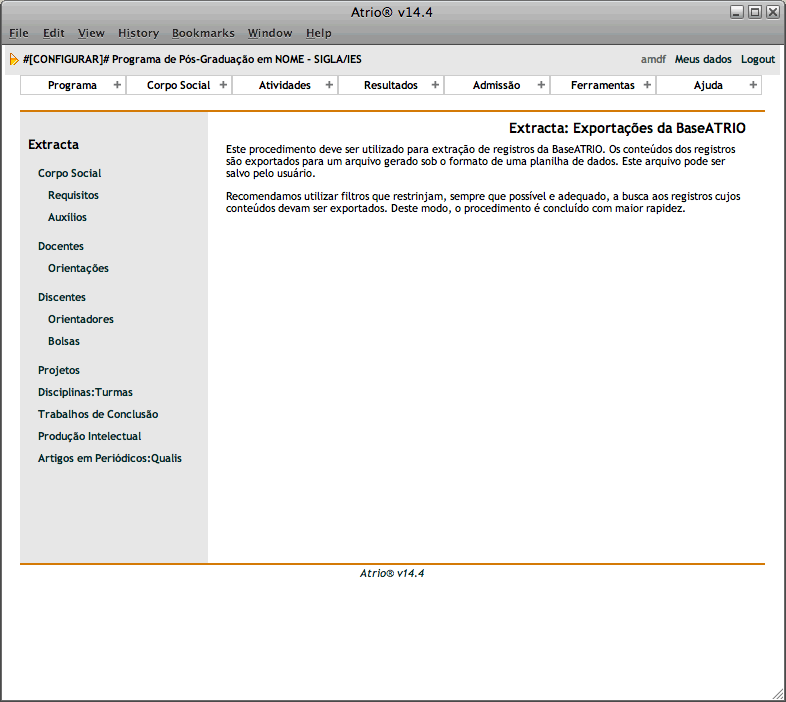Click the orange arrow icon before #[CONFIGURAR]#

tap(14, 59)
